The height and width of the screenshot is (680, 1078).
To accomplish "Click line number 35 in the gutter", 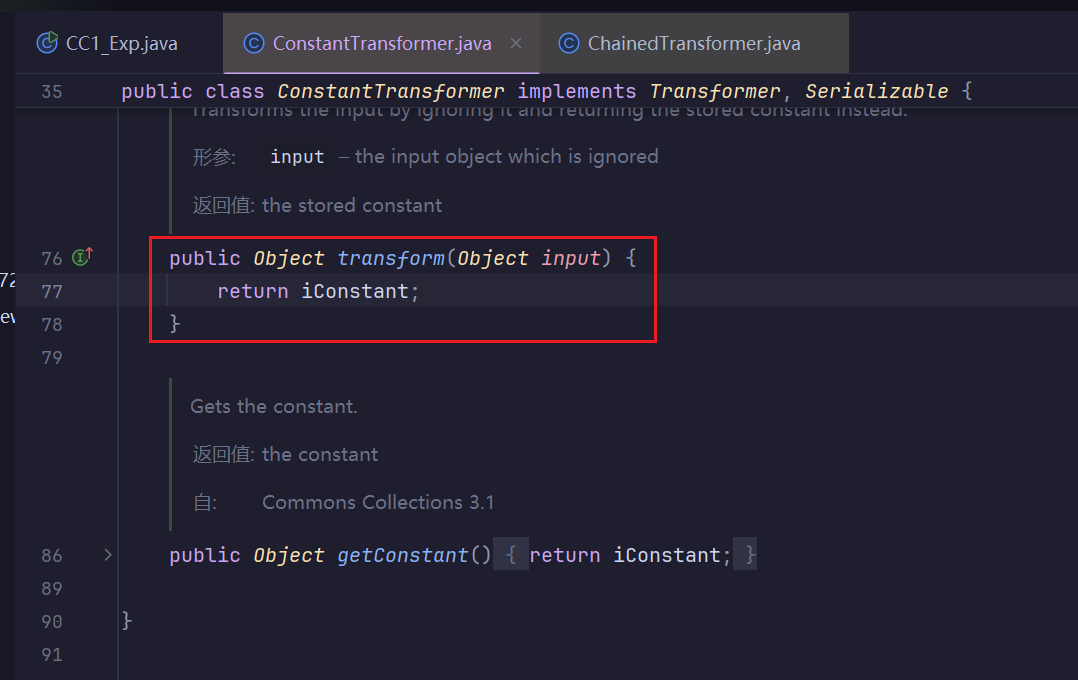I will click(52, 91).
